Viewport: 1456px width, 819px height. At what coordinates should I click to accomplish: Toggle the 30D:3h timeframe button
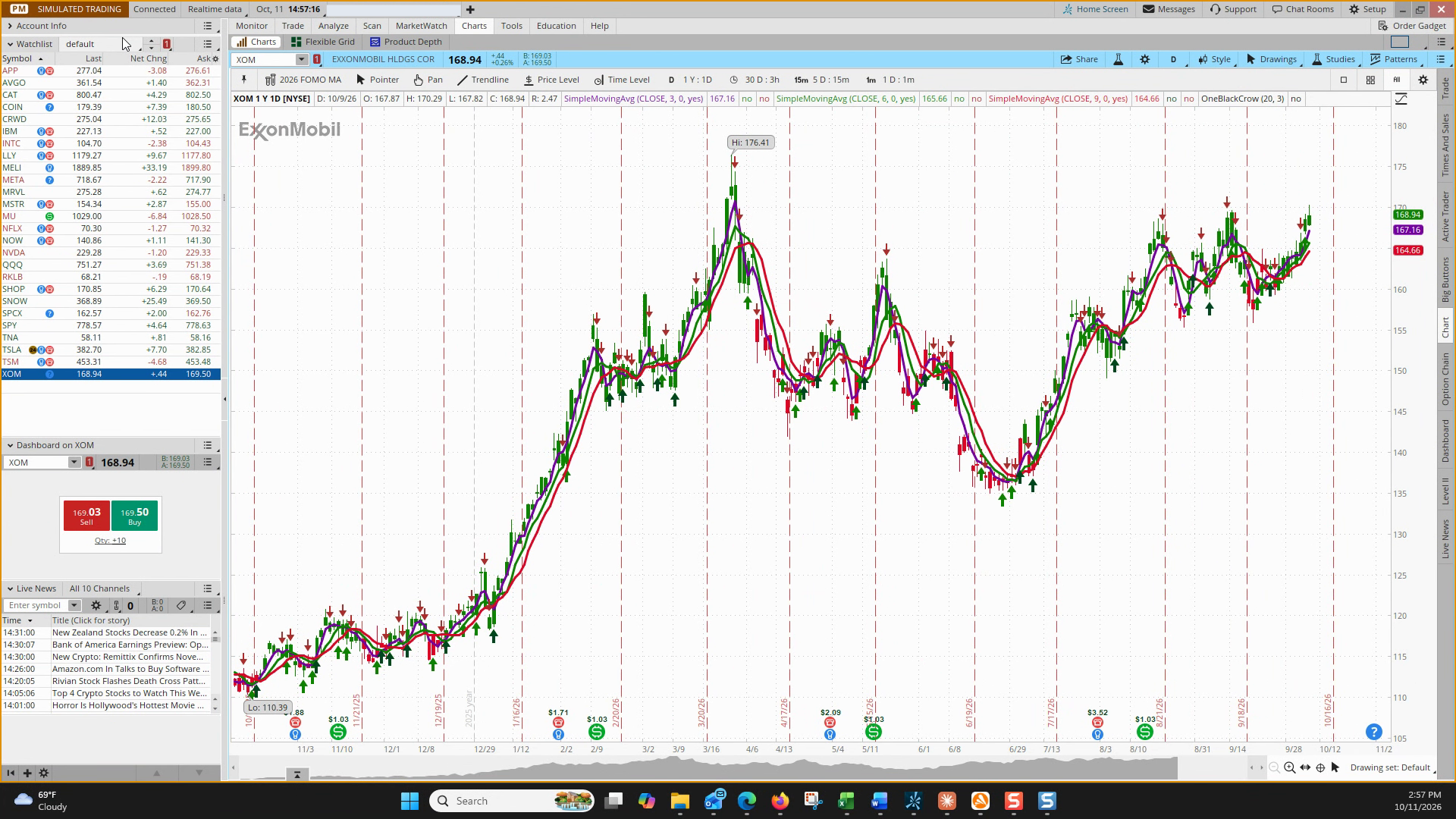[x=755, y=80]
